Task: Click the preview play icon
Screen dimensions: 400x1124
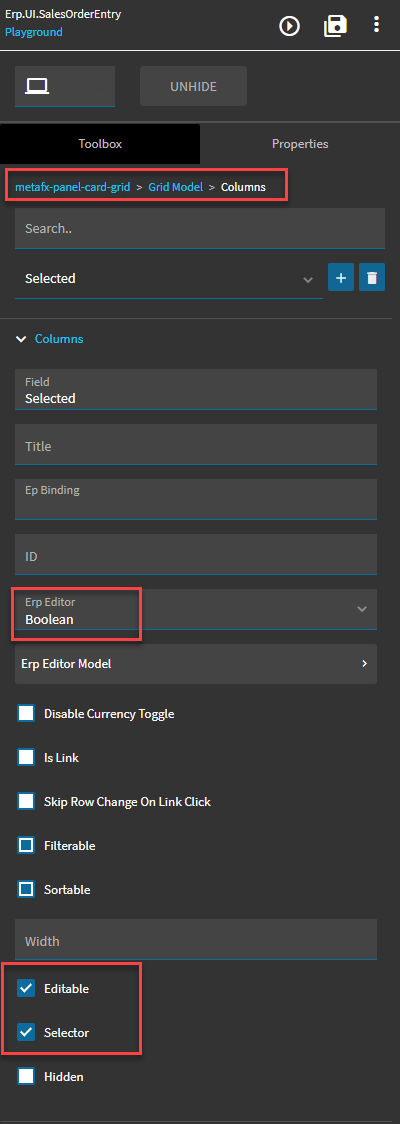Action: [x=289, y=27]
